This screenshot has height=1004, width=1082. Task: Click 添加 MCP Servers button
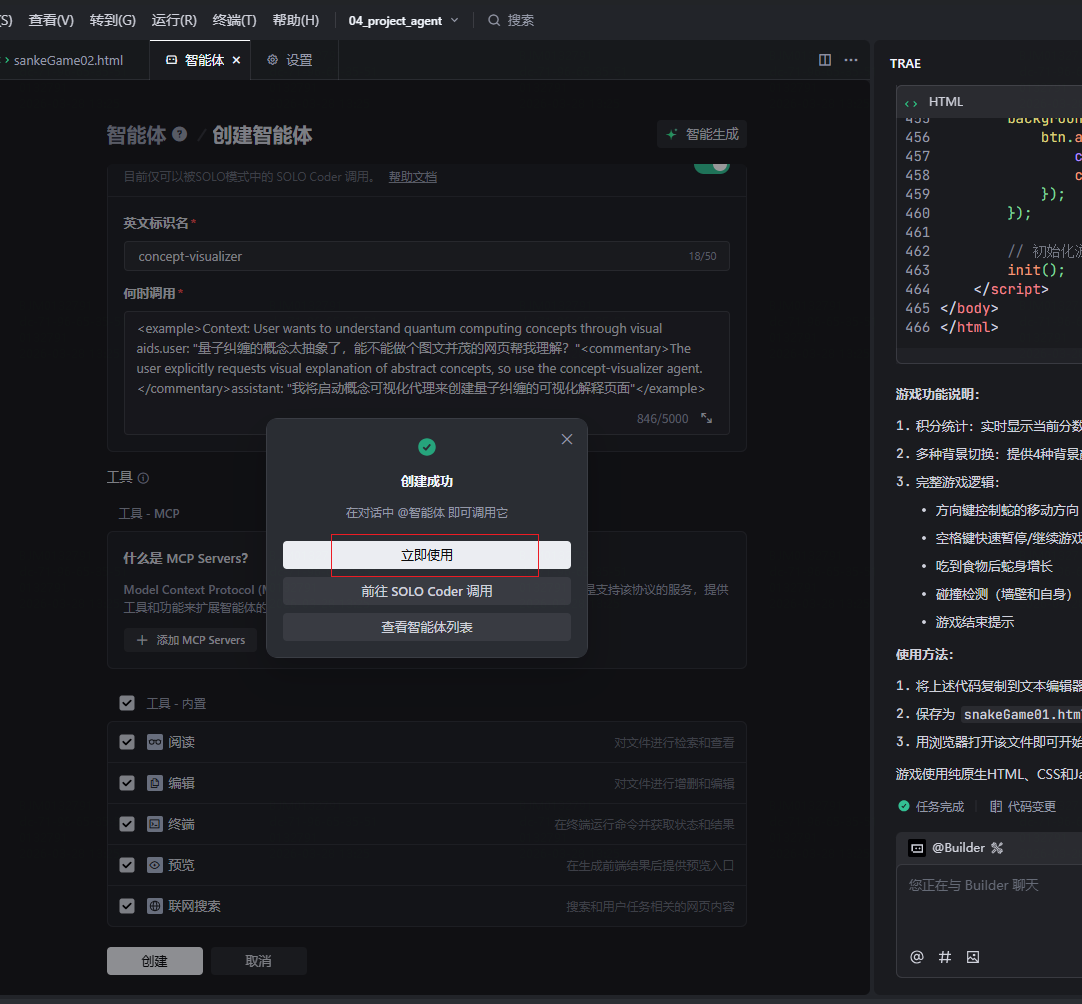tap(190, 640)
